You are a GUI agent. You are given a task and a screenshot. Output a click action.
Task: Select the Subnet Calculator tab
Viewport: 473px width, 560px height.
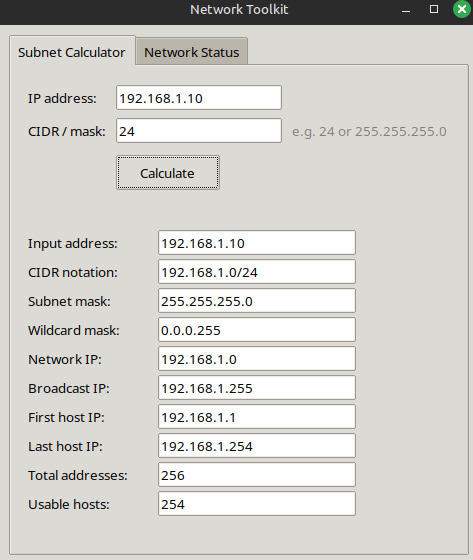coord(72,51)
